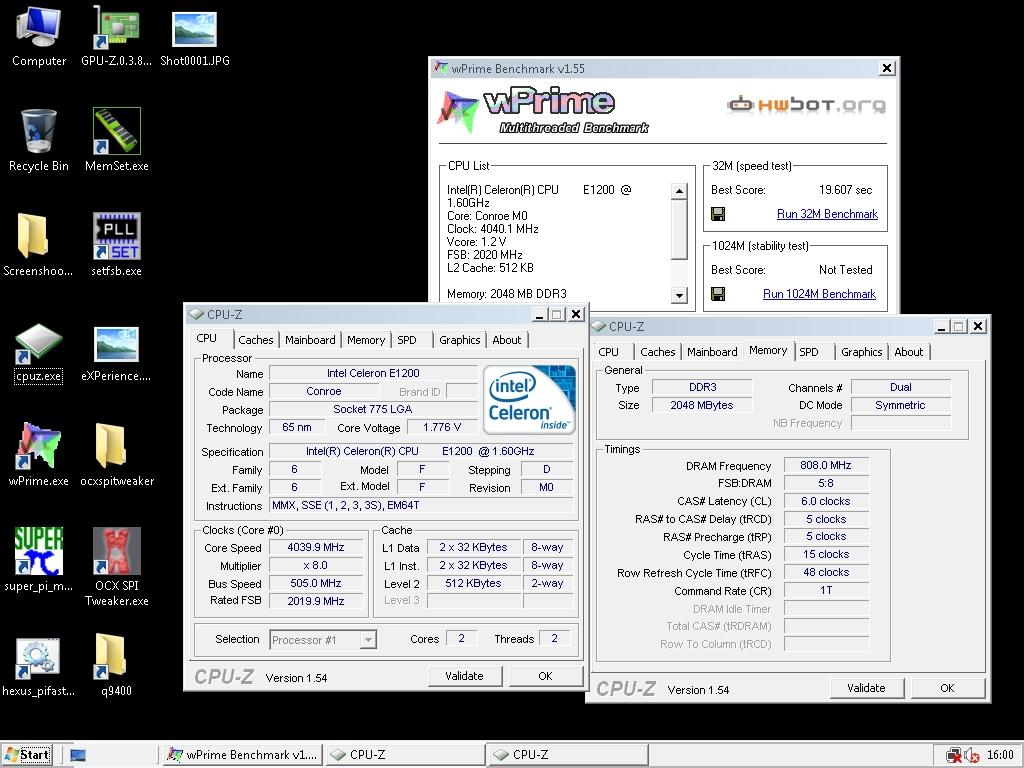Click the save icon for 1024M score
Viewport: 1024px width, 768px height.
click(x=718, y=294)
